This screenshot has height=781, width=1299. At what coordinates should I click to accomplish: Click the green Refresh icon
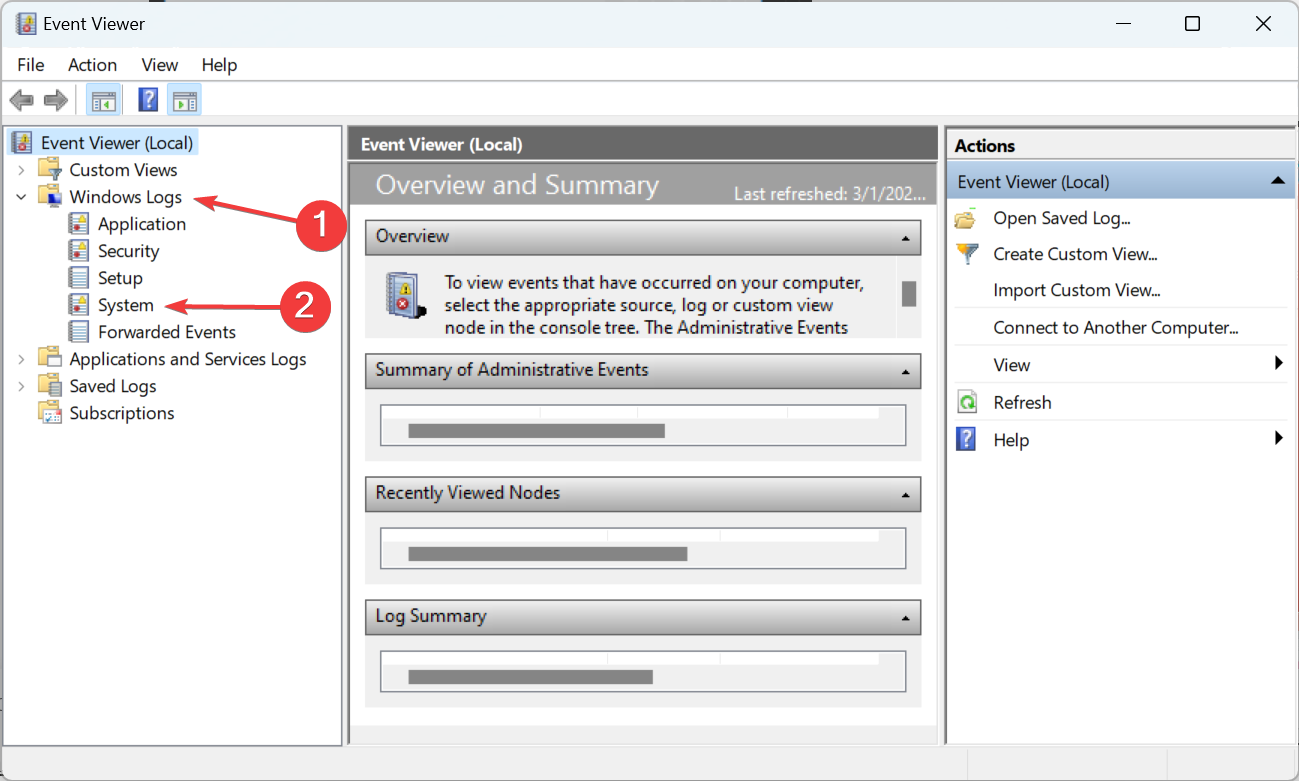pos(966,402)
